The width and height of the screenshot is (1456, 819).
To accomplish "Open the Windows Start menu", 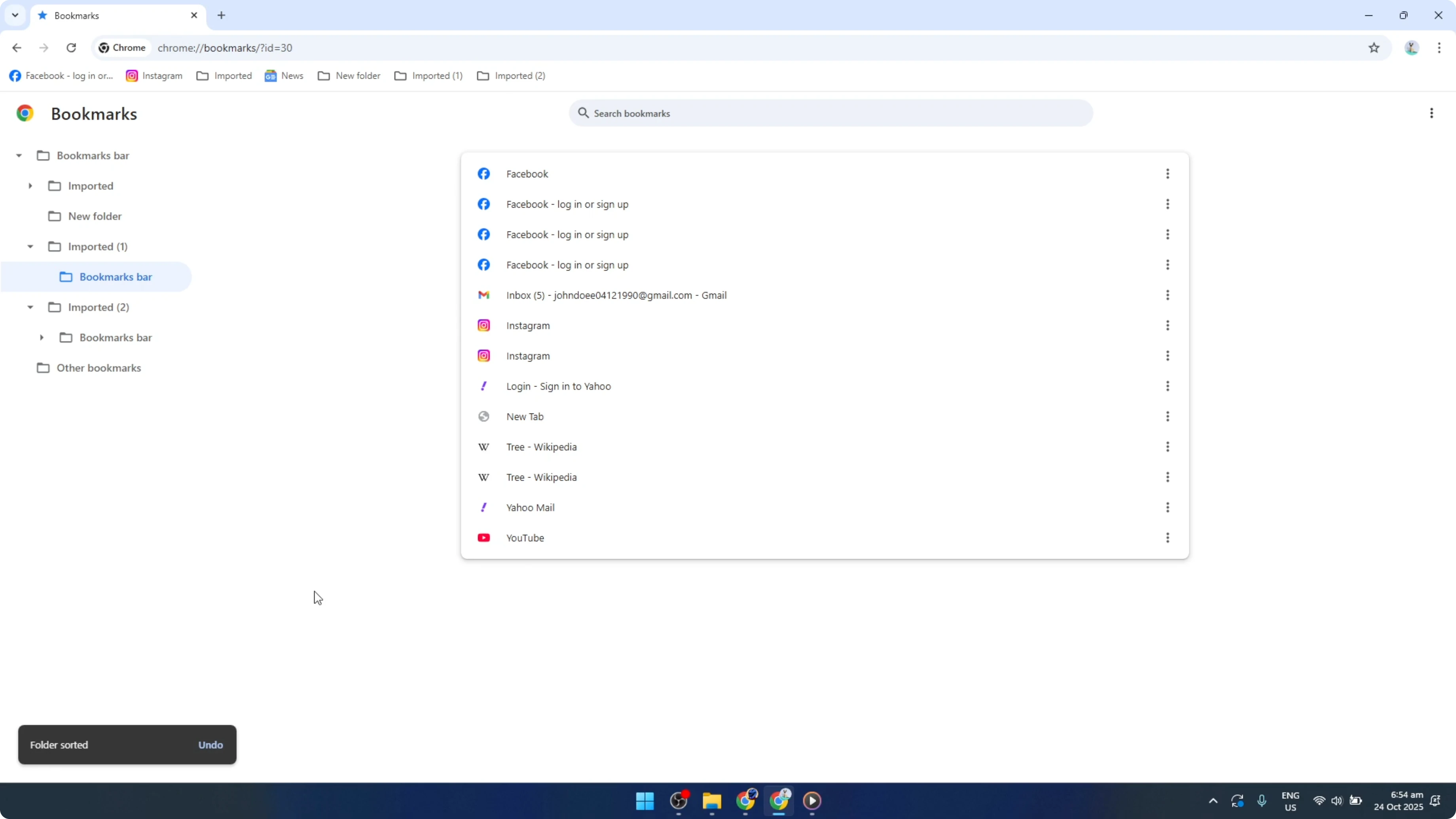I will point(645,801).
